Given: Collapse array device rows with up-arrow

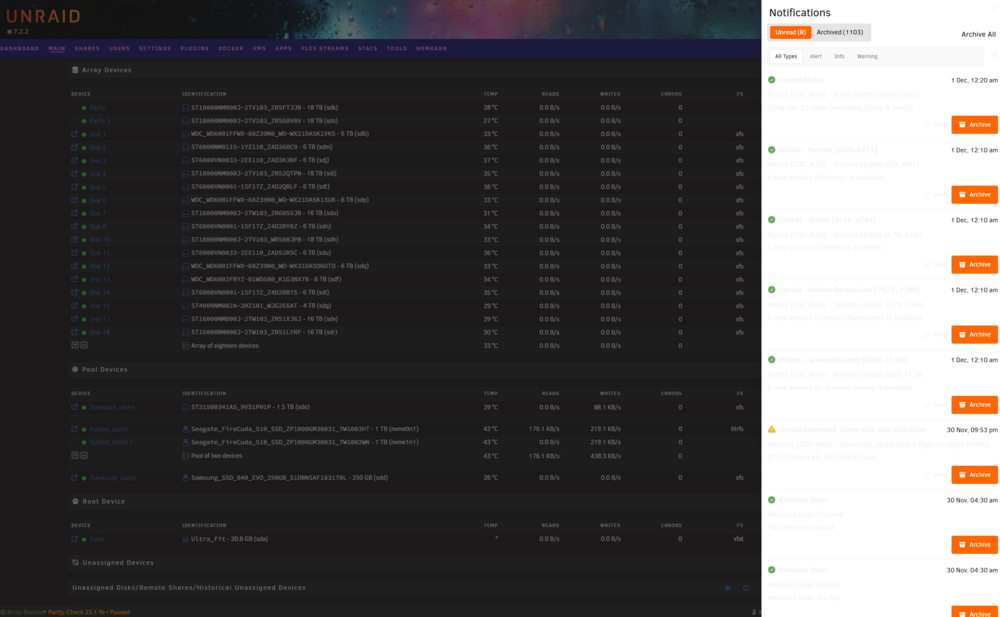Looking at the screenshot, I should click(84, 345).
